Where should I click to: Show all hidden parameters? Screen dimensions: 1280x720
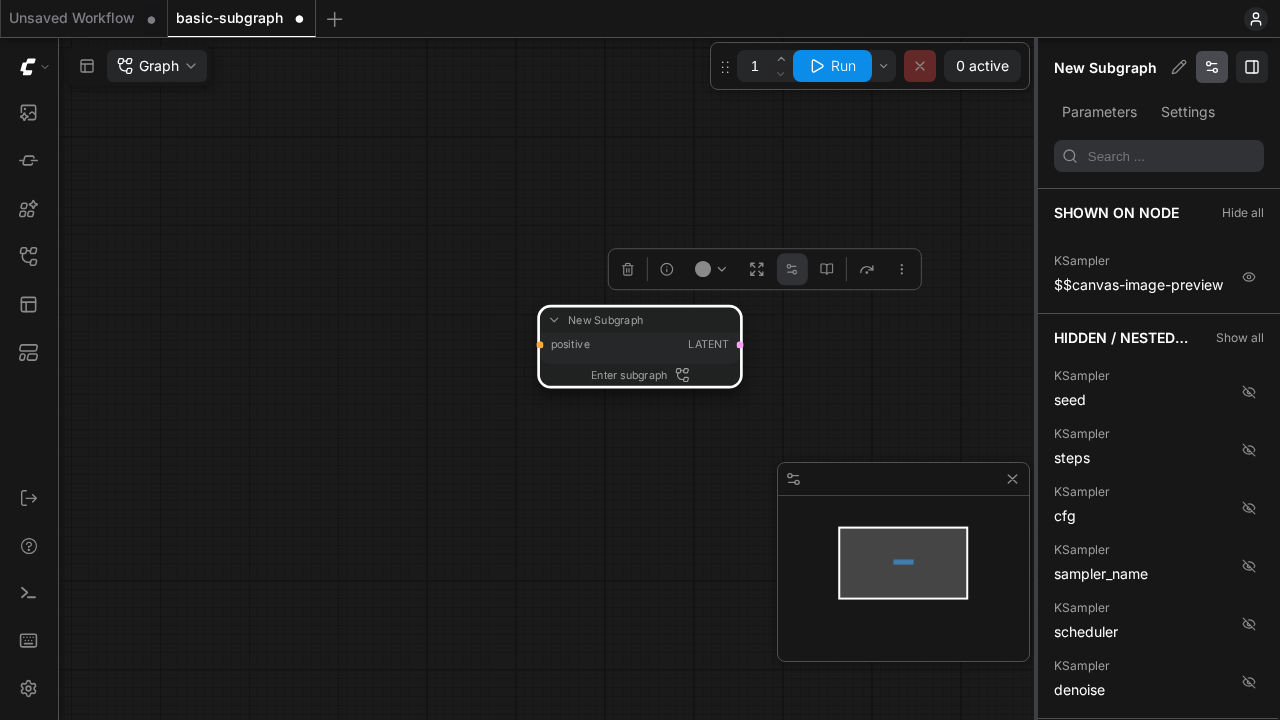(1240, 338)
